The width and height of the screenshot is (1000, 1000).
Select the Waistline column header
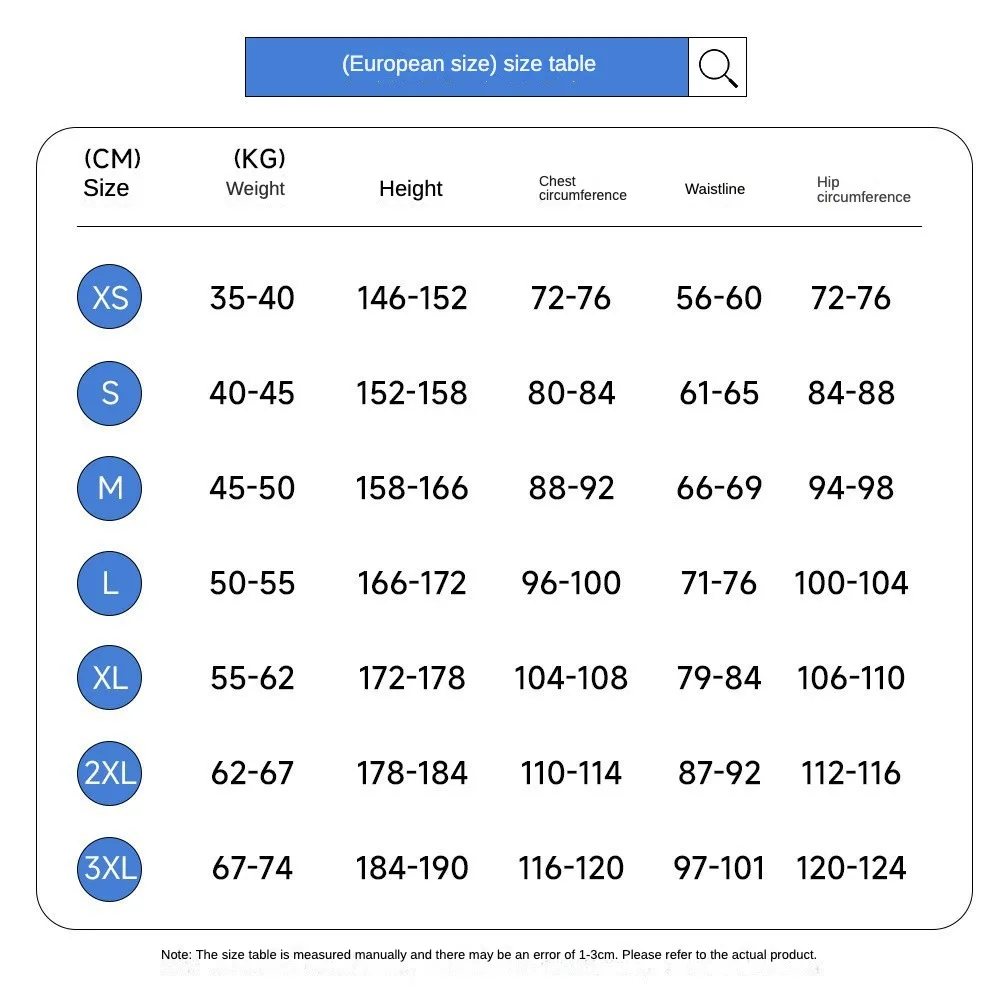pos(714,189)
